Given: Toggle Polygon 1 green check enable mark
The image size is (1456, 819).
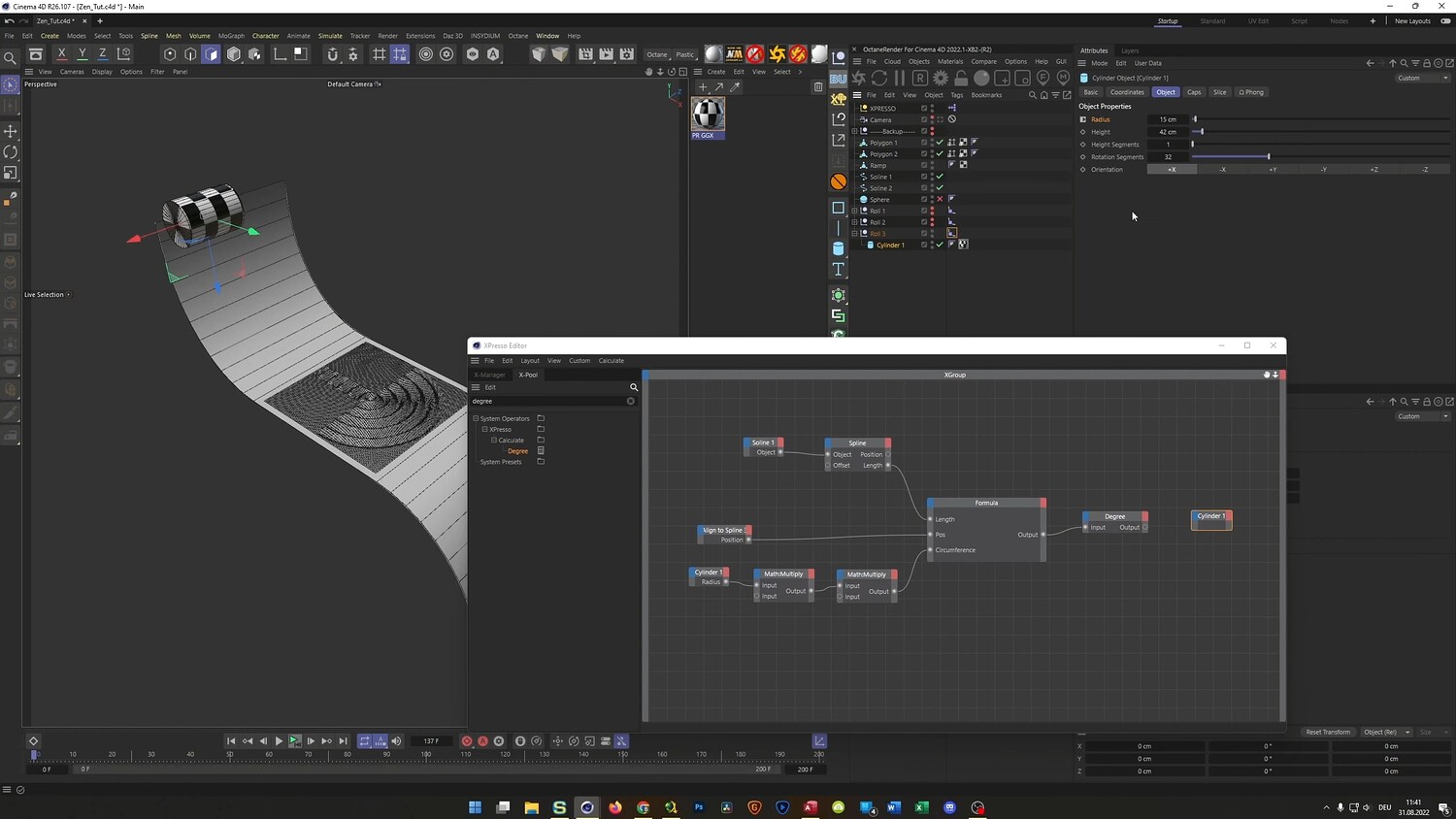Looking at the screenshot, I should (940, 143).
